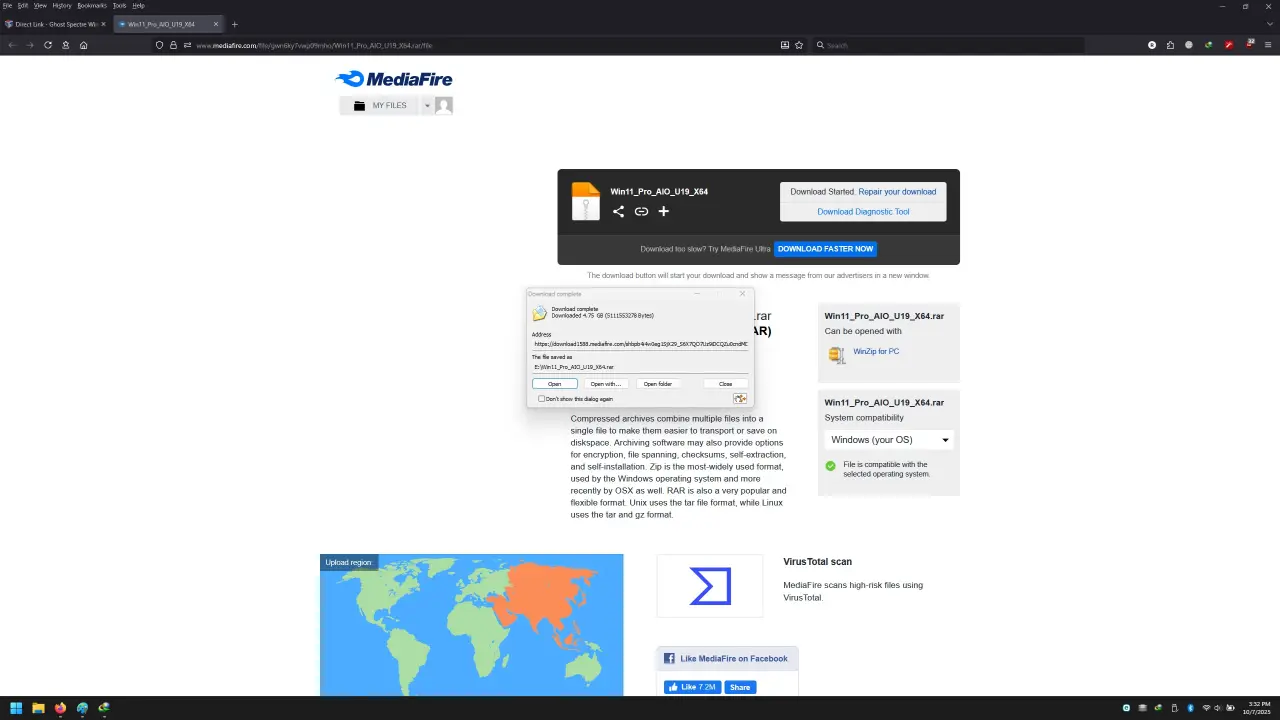Click the Close button in download dialog
This screenshot has width=1280, height=720.
(726, 384)
